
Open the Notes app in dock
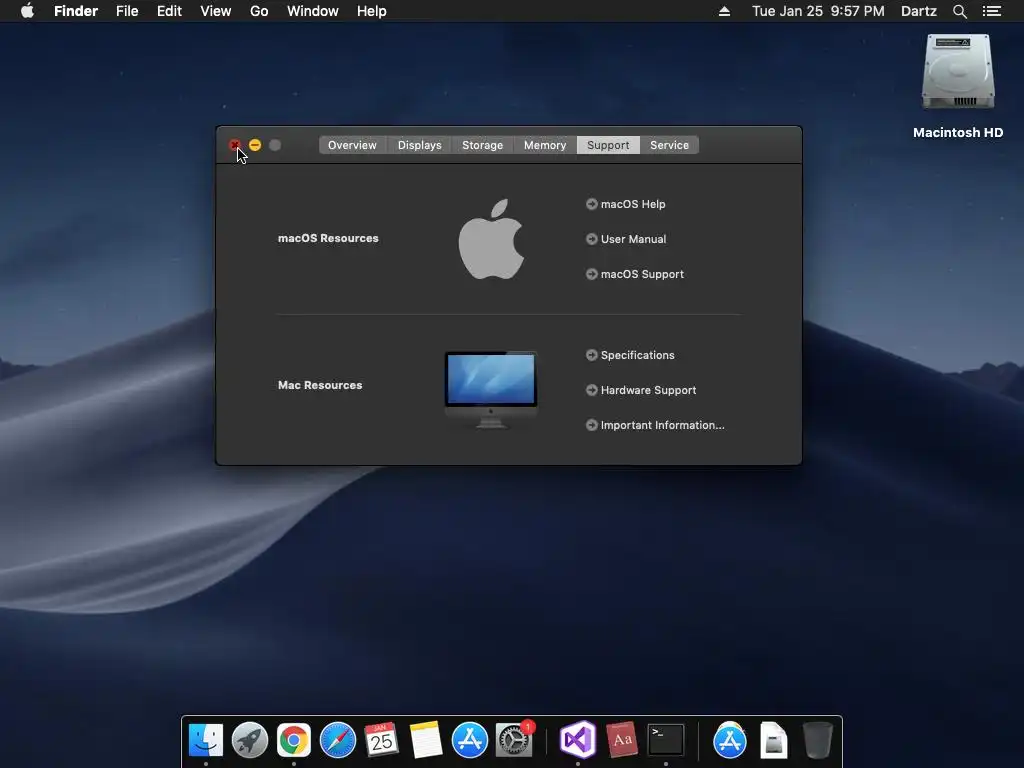coord(426,740)
